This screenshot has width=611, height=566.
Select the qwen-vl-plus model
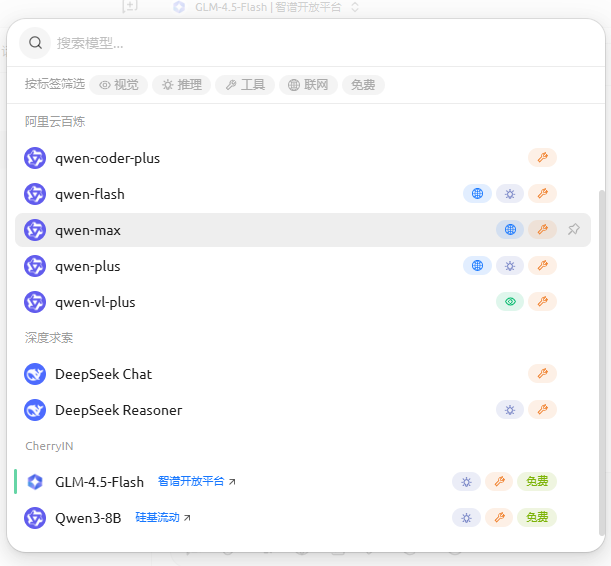pos(303,302)
